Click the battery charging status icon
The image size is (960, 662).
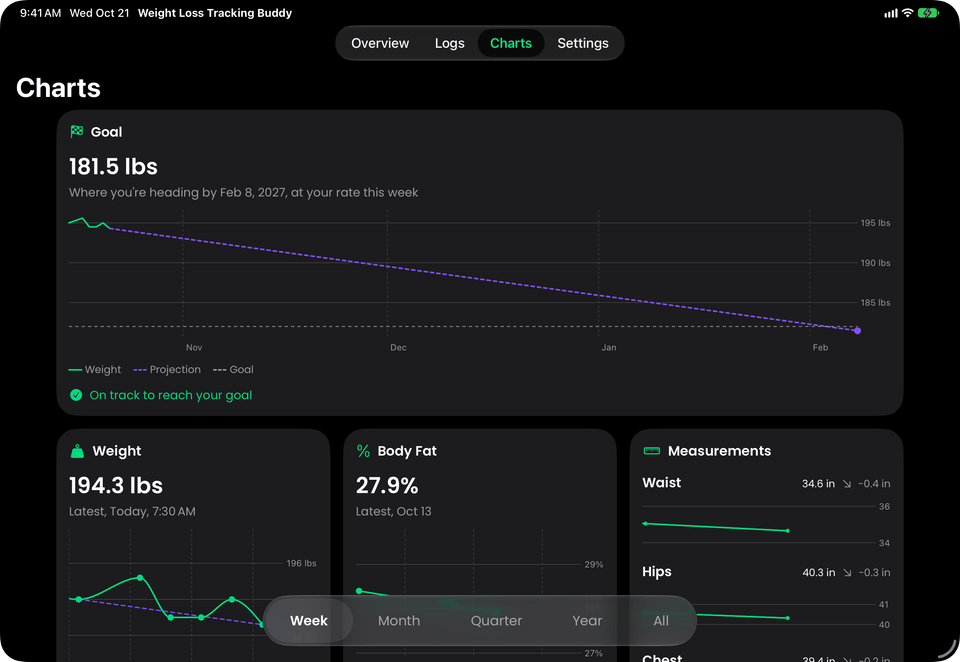tap(928, 13)
